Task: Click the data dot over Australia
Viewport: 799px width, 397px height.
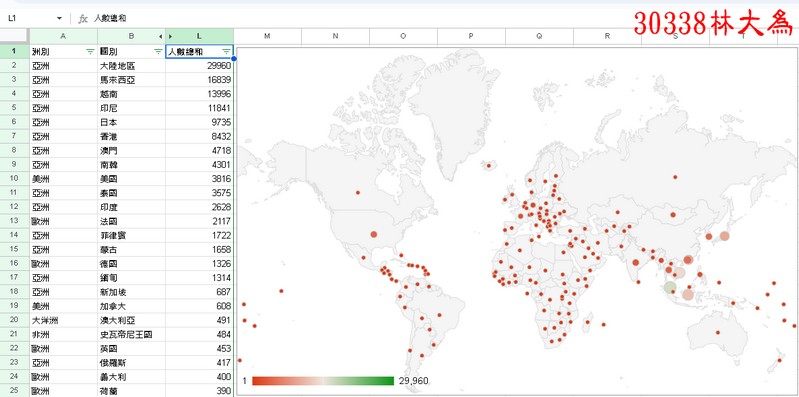Action: [717, 333]
